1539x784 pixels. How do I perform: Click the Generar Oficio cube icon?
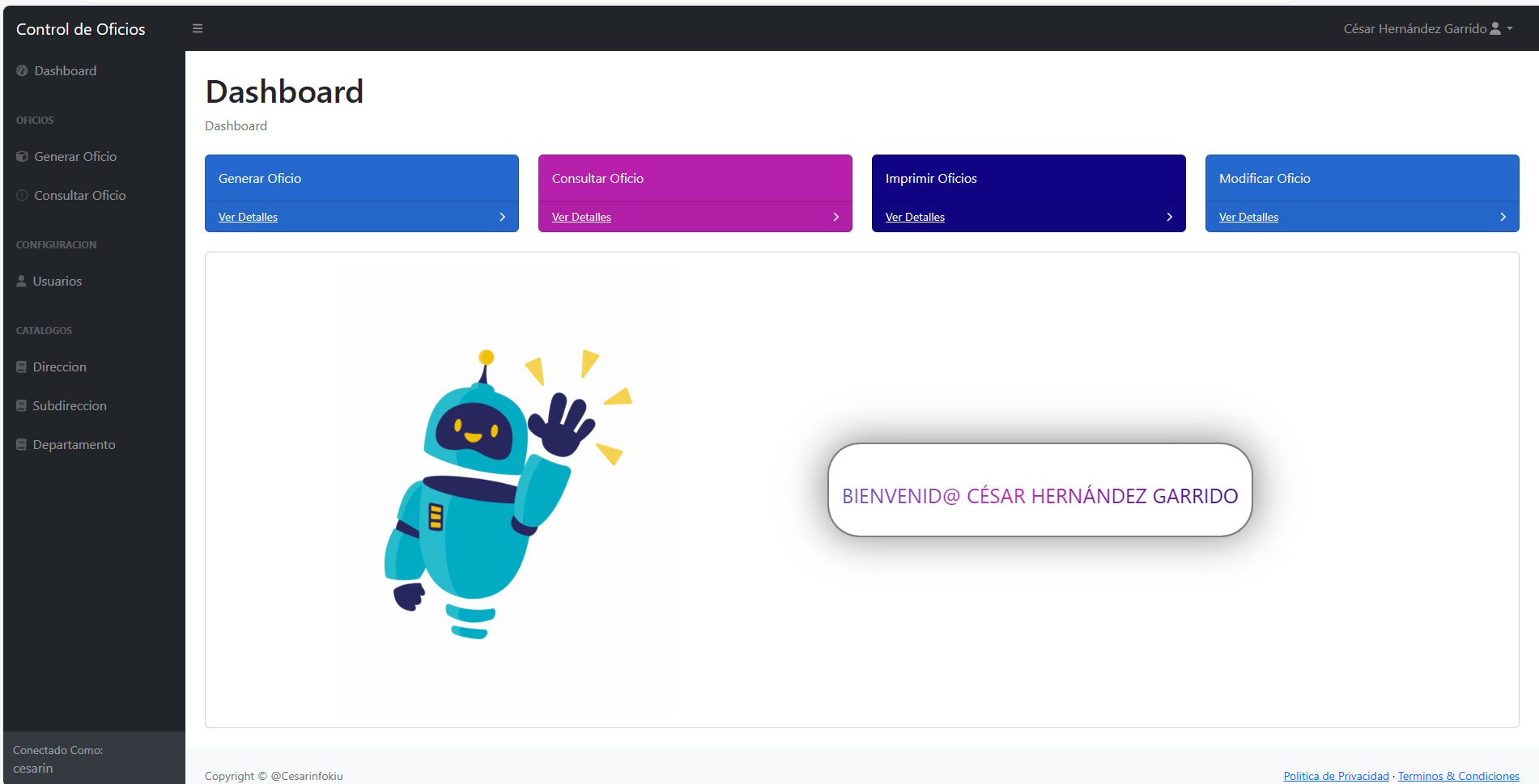tap(22, 157)
